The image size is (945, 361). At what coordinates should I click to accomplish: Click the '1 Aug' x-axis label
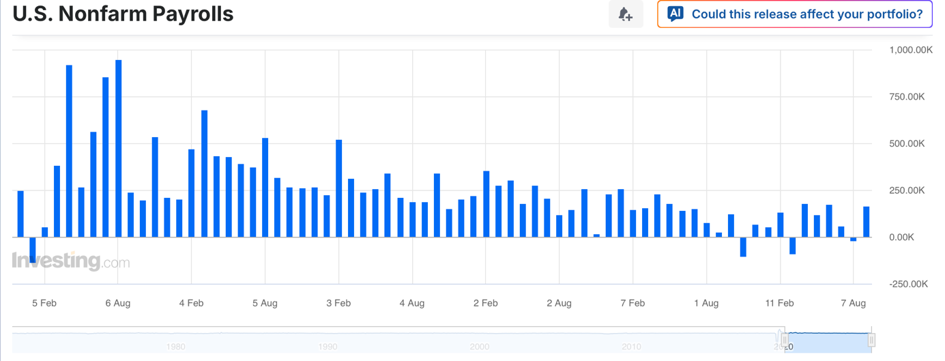[706, 303]
